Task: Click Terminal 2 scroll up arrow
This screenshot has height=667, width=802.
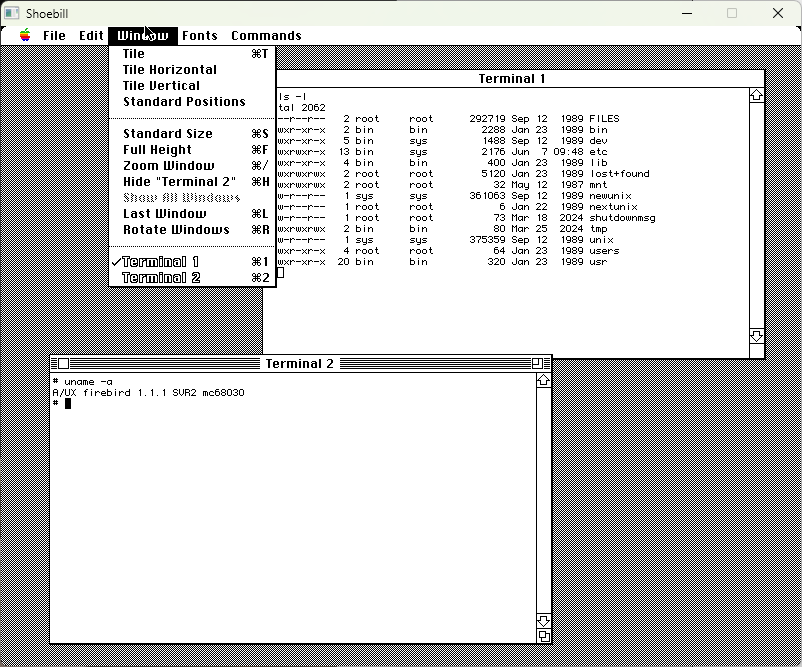Action: tap(543, 380)
